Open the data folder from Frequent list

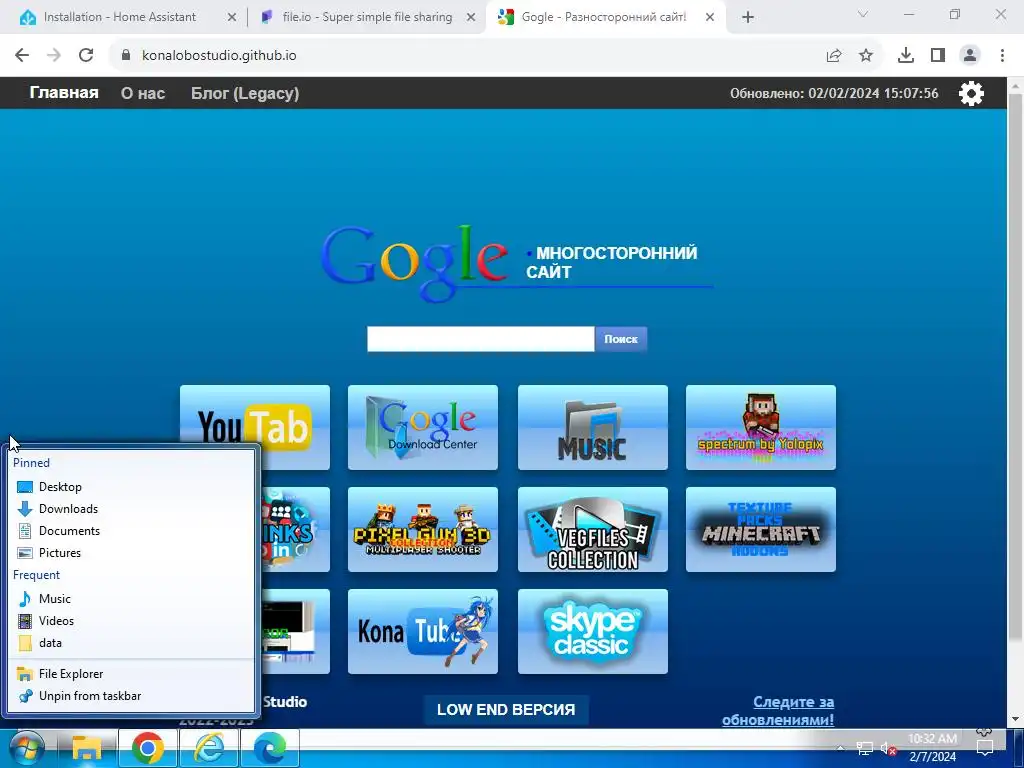(x=131, y=643)
